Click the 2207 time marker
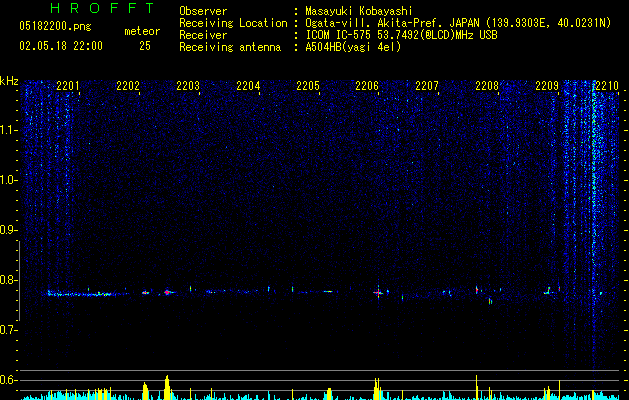 coord(427,86)
